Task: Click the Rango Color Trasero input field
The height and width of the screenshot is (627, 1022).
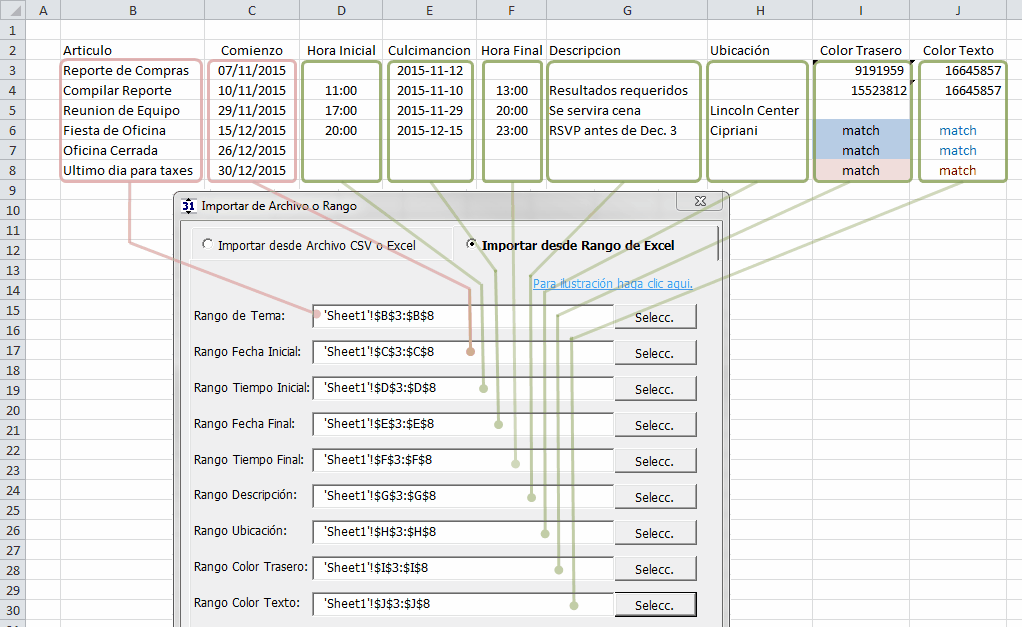Action: coord(462,568)
